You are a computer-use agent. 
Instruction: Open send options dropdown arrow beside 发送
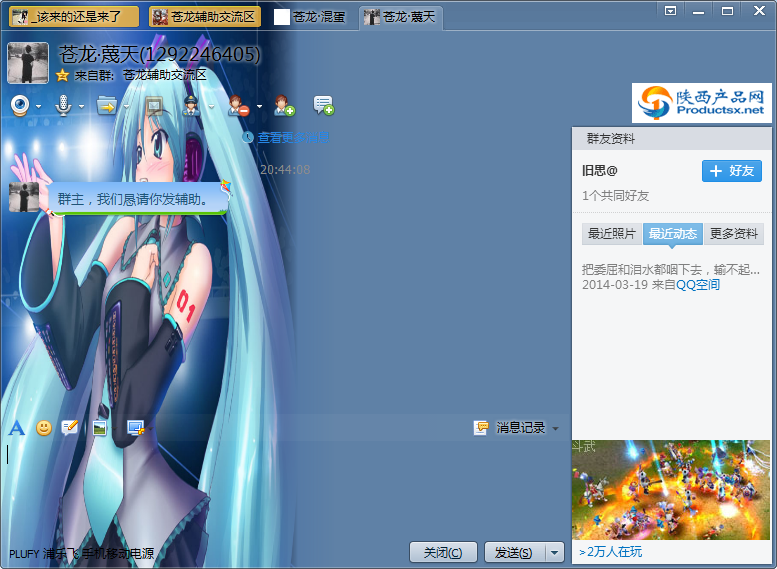555,552
